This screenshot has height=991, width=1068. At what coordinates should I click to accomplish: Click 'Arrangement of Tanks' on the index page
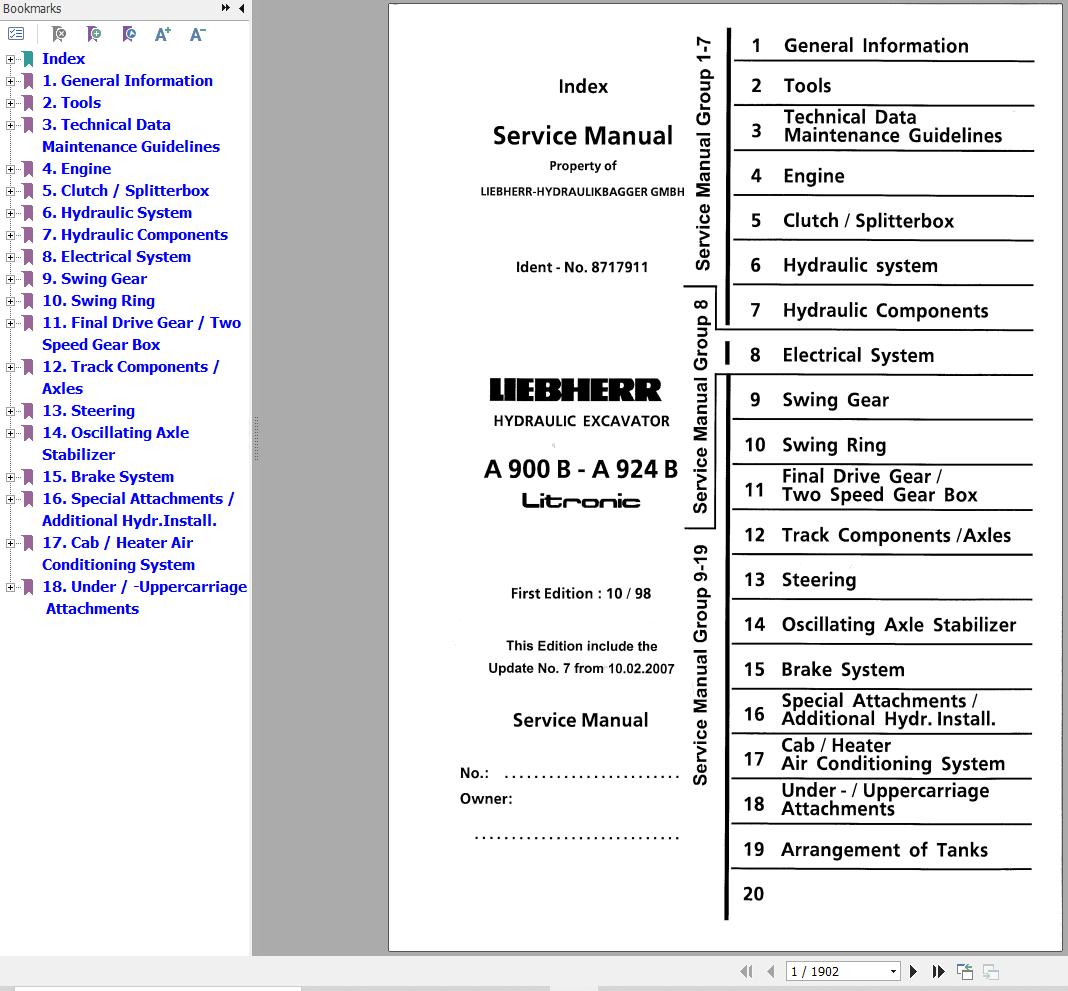[884, 850]
